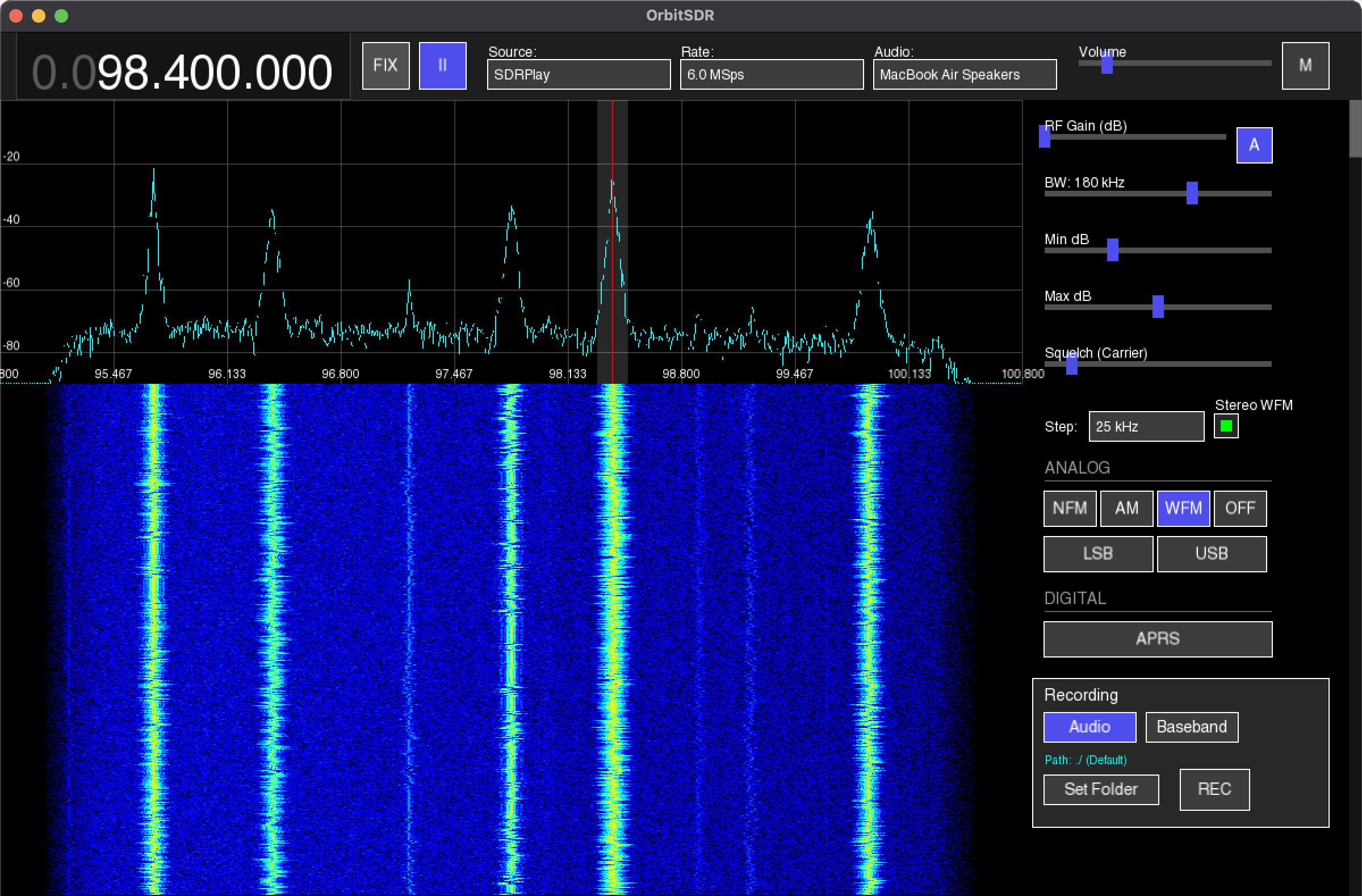Select NFM demodulation mode
Viewport: 1362px width, 896px height.
[x=1070, y=508]
